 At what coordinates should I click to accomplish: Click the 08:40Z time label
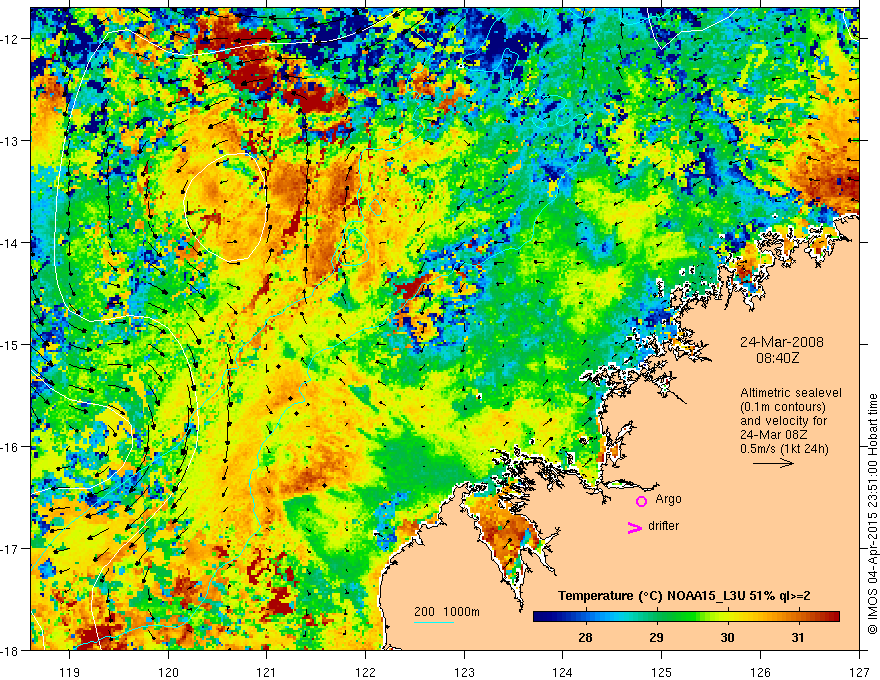click(x=777, y=358)
